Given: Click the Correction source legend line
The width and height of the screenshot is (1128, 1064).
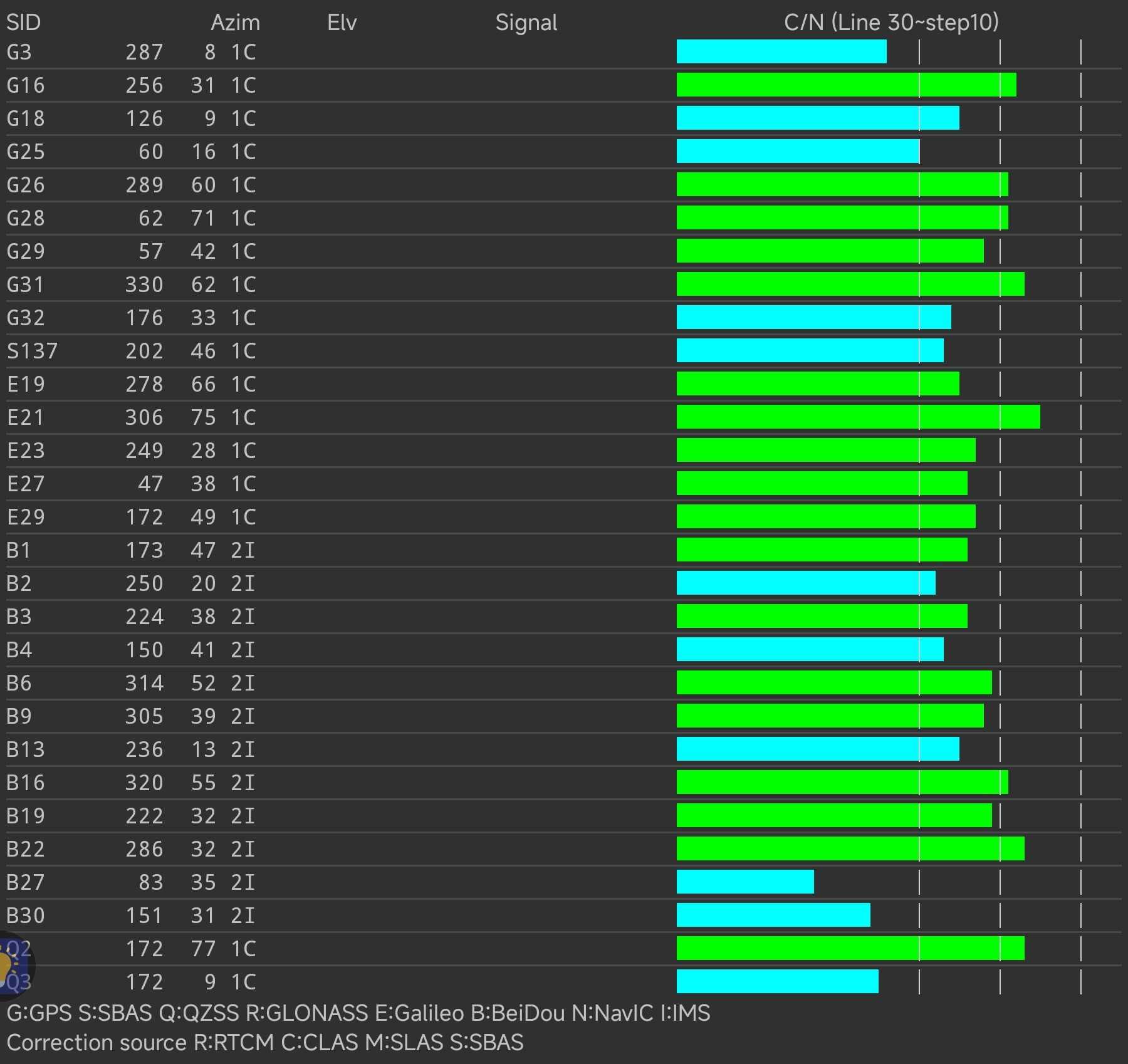Looking at the screenshot, I should 265,1043.
